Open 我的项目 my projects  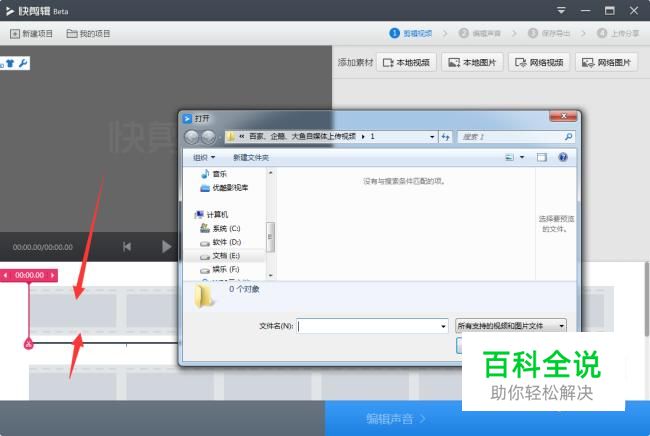click(88, 34)
